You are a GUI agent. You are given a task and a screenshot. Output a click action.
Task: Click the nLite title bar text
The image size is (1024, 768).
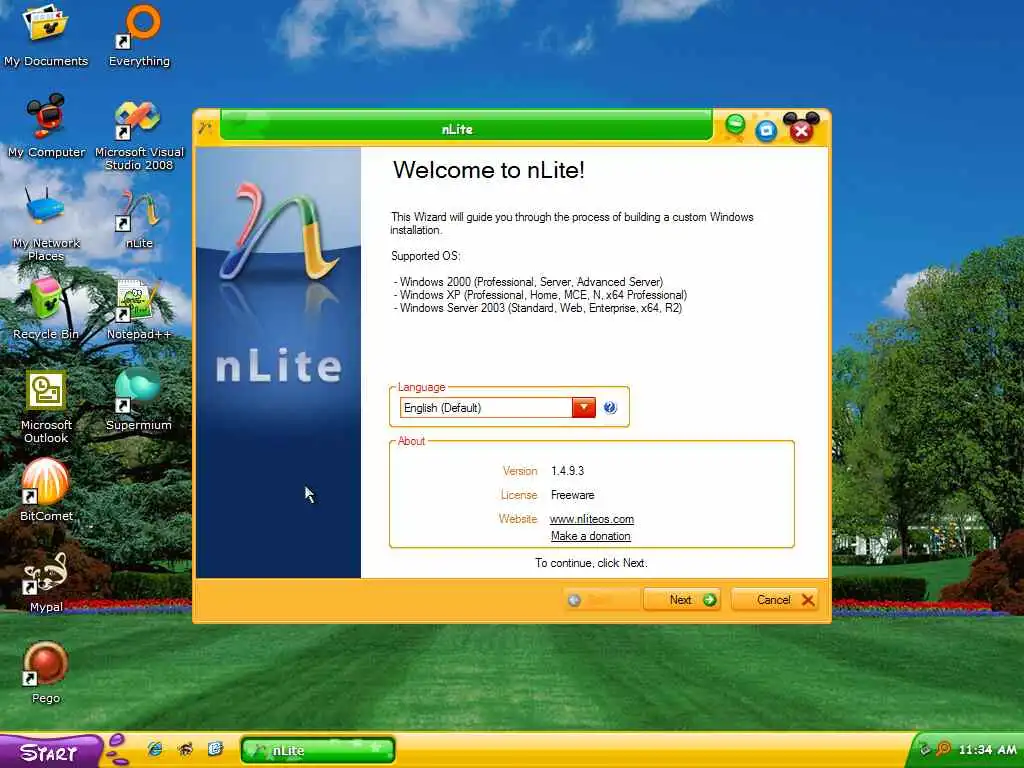[x=457, y=129]
